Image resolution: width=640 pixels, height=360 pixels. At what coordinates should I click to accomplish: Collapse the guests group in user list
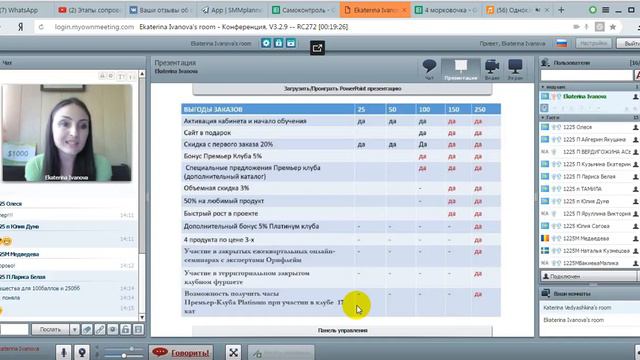(543, 118)
